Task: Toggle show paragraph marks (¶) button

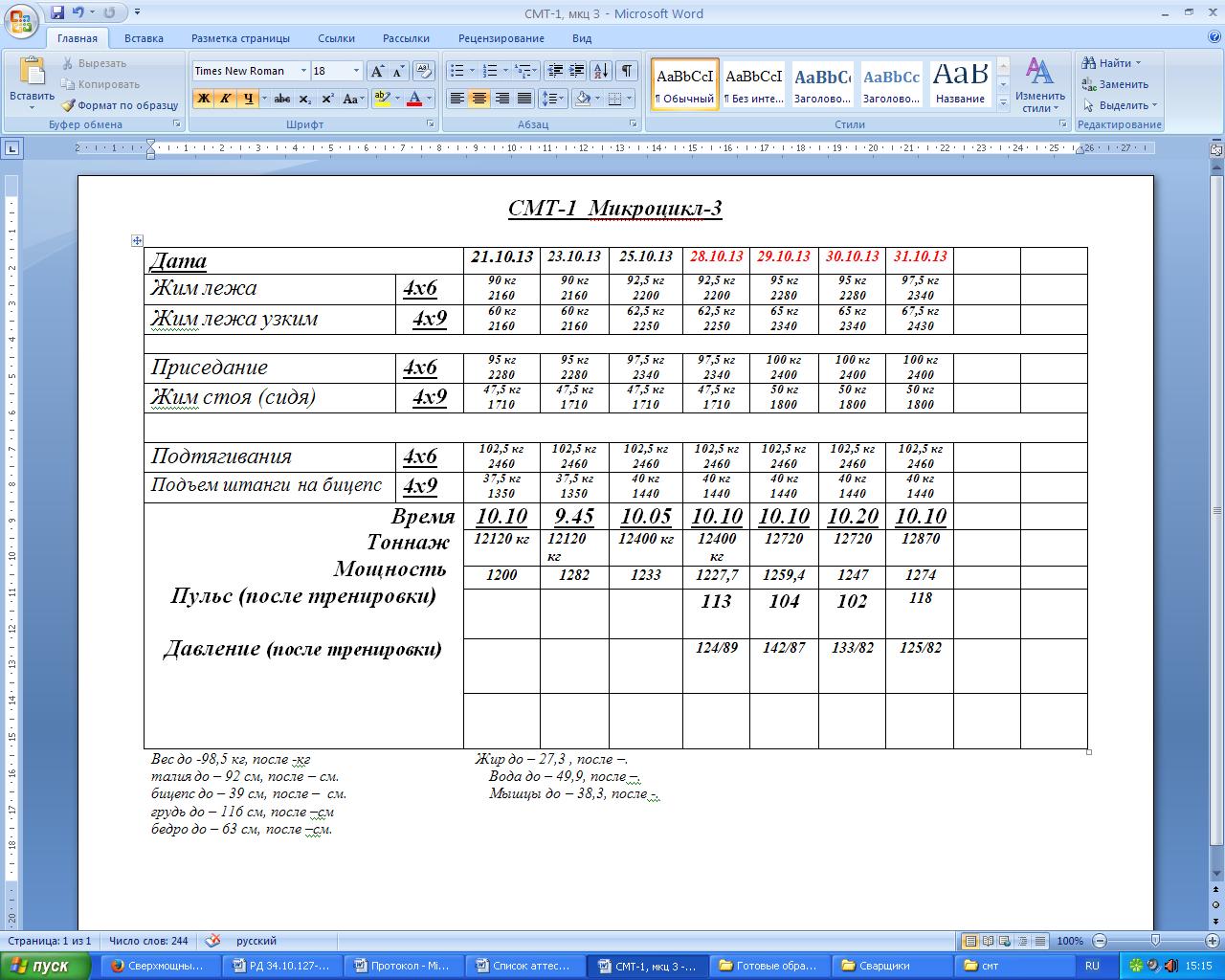Action: [x=626, y=71]
